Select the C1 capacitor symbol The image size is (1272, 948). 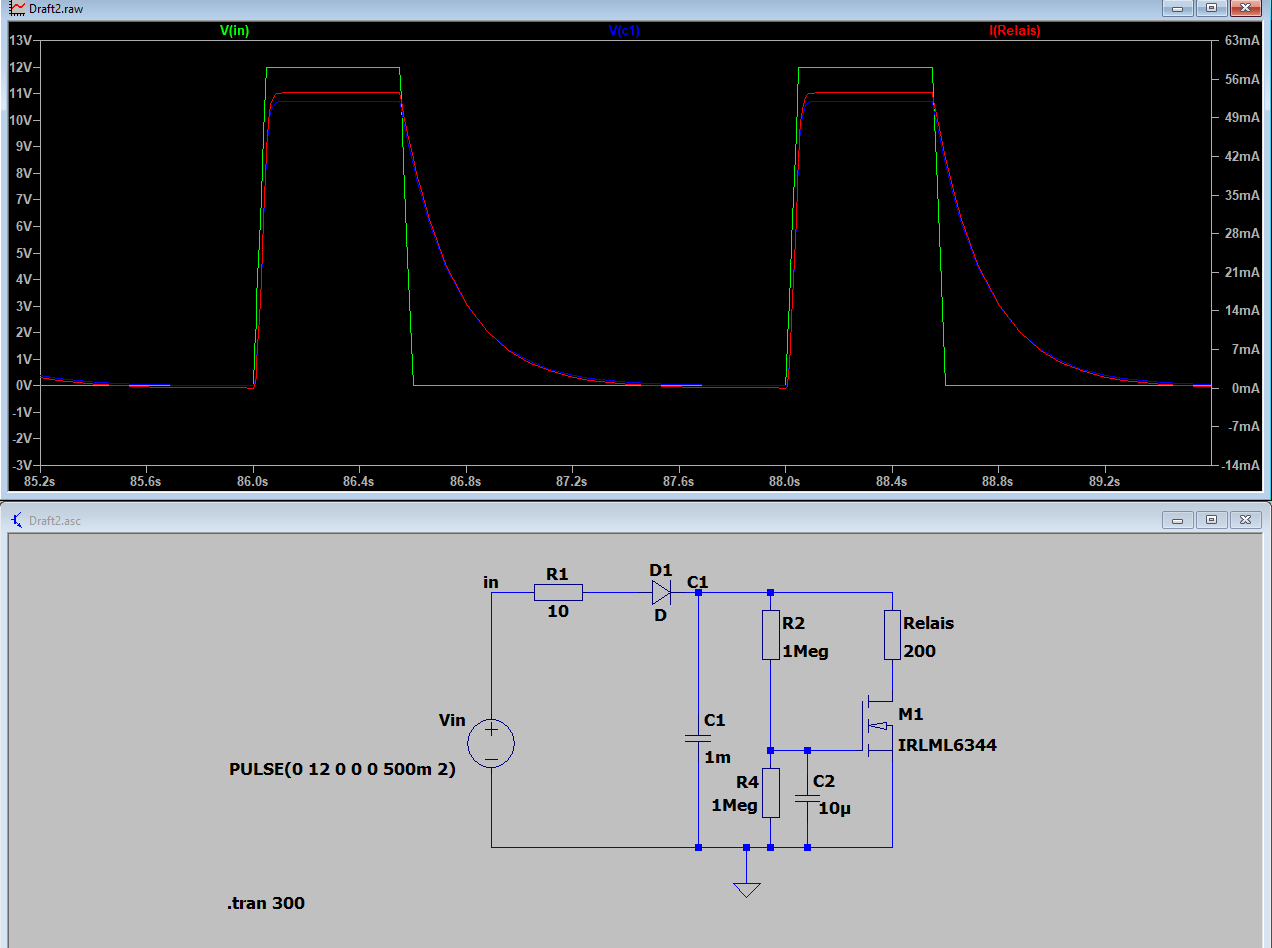click(x=698, y=737)
